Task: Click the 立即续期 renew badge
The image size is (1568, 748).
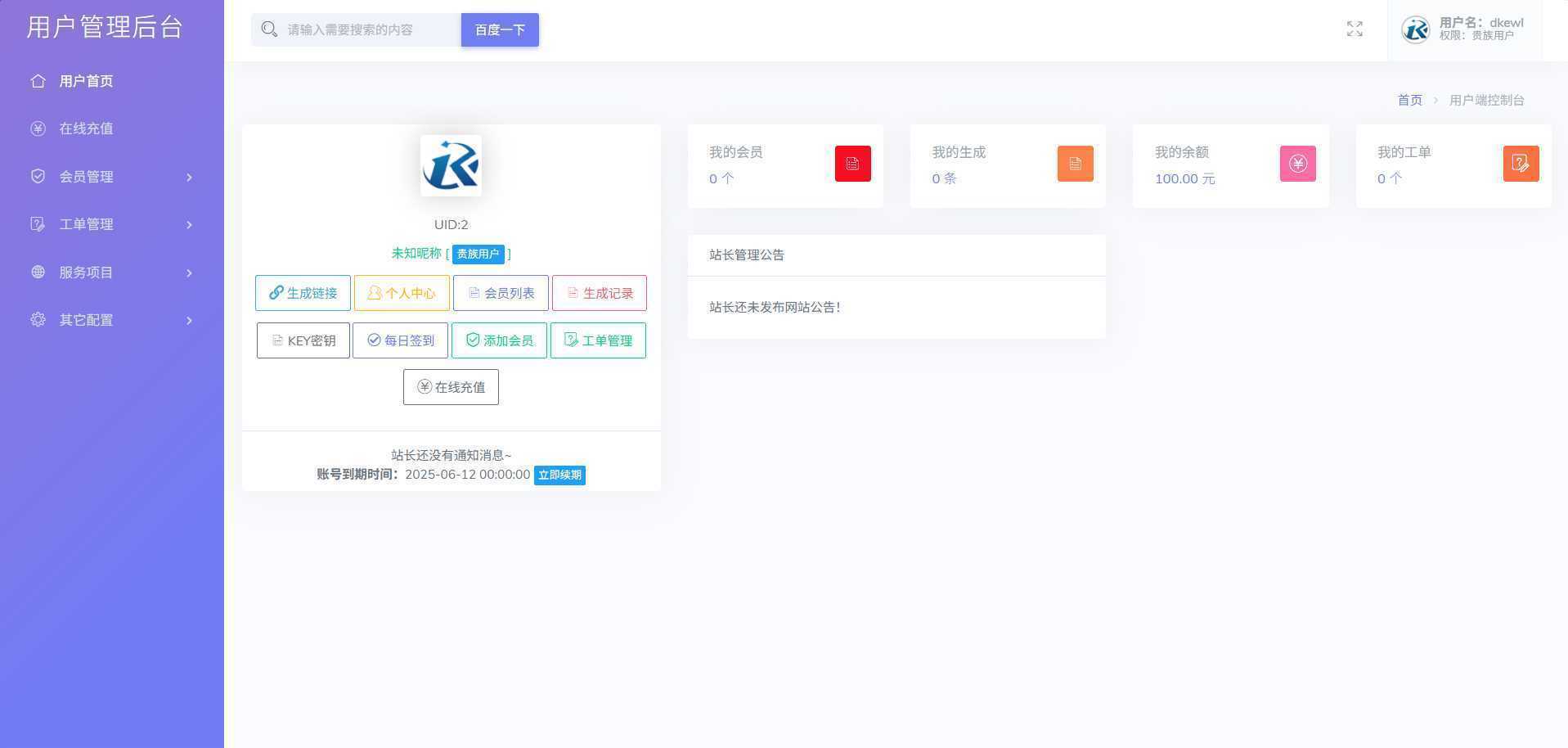Action: [559, 475]
